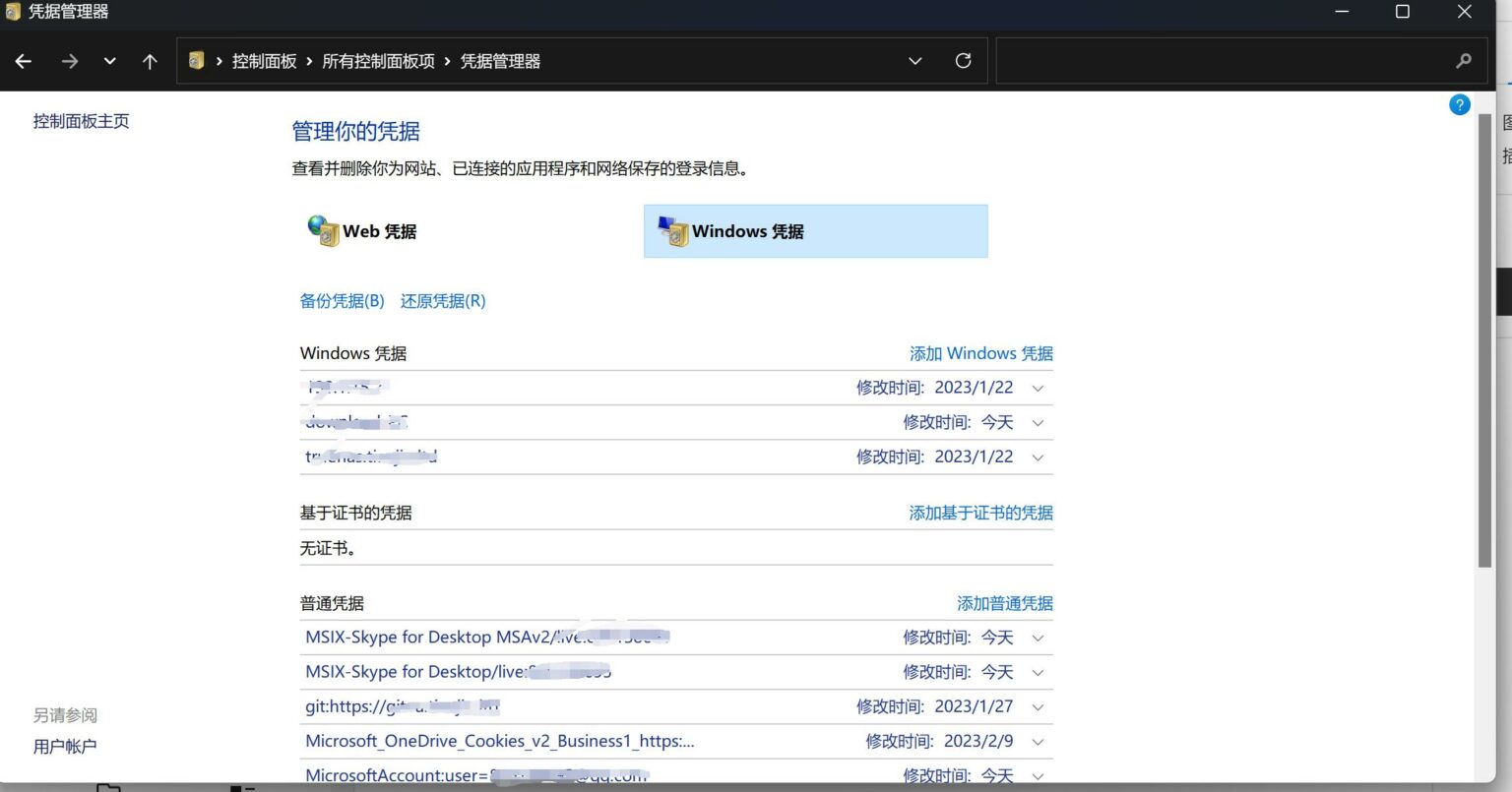Click the Forward navigation arrow

(69, 60)
